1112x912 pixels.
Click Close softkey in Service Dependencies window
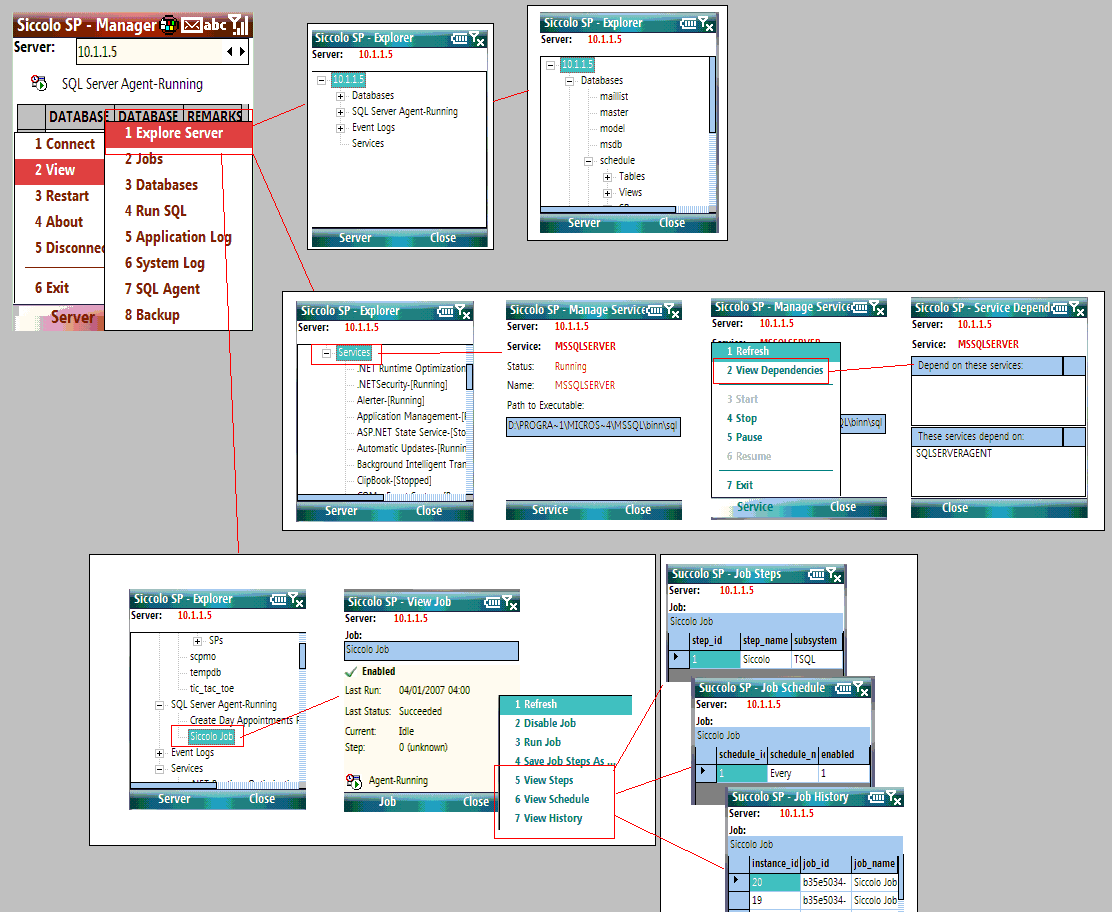955,508
